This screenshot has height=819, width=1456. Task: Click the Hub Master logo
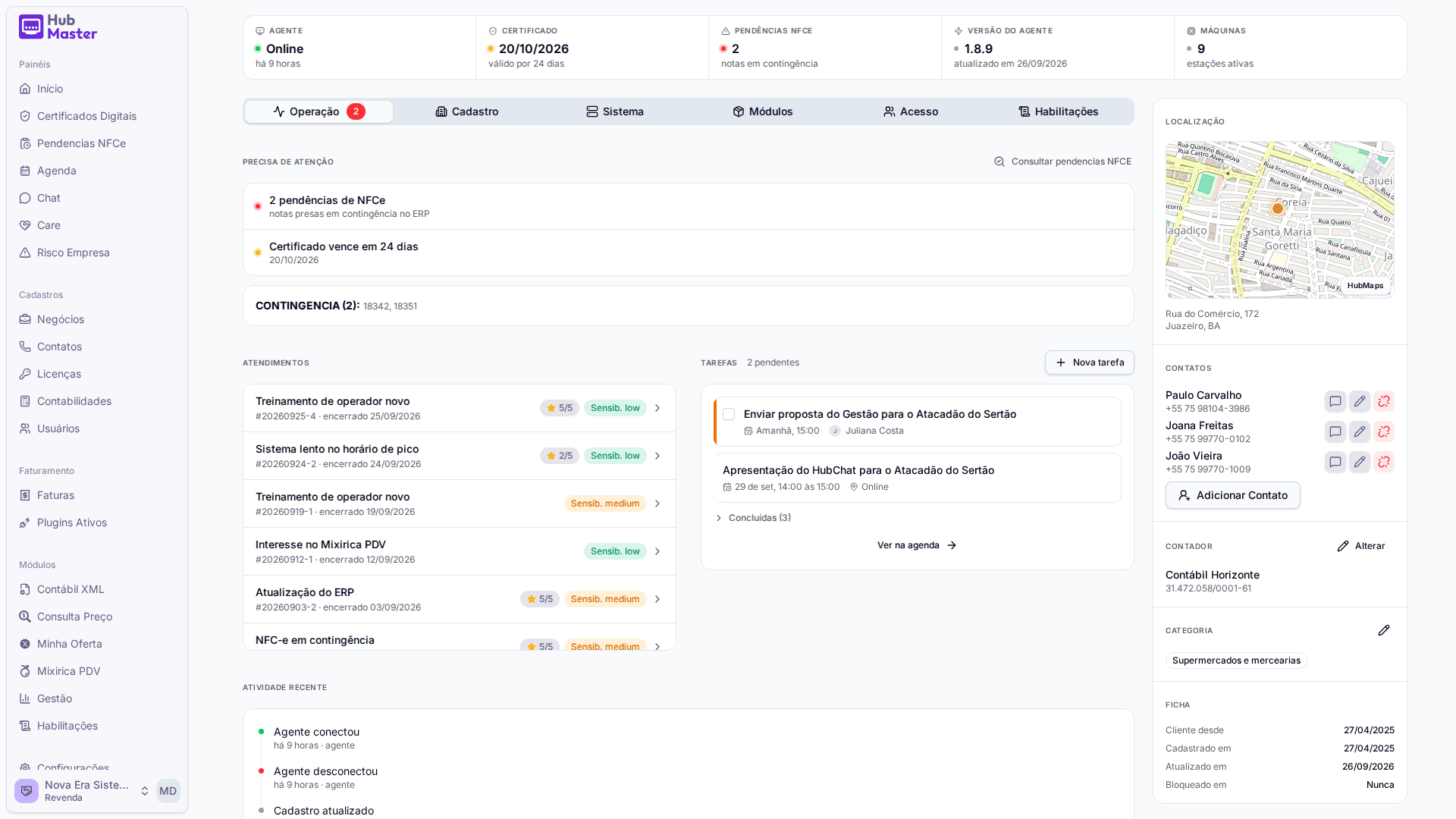(x=58, y=27)
